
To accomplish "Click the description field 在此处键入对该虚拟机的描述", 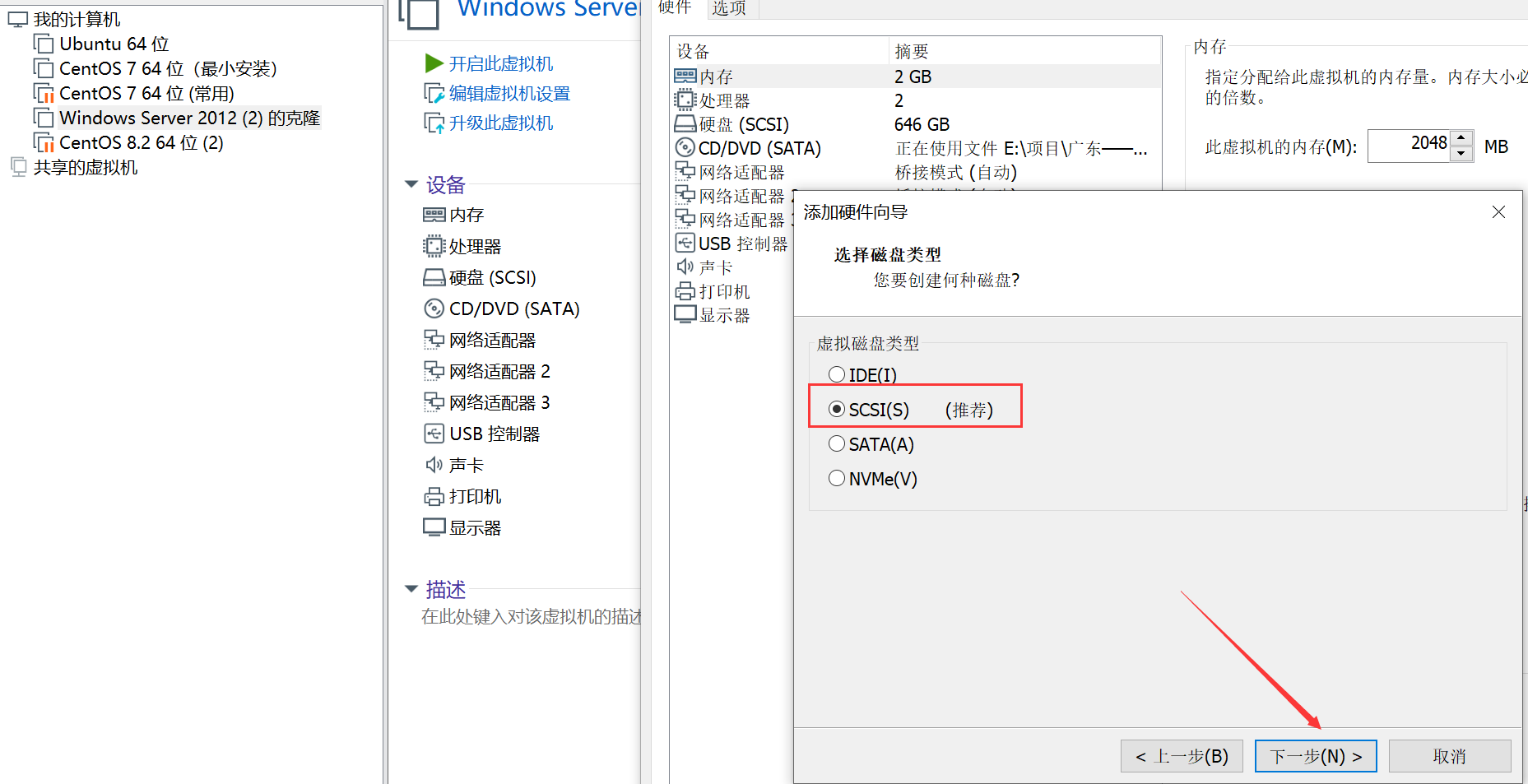I will (531, 616).
